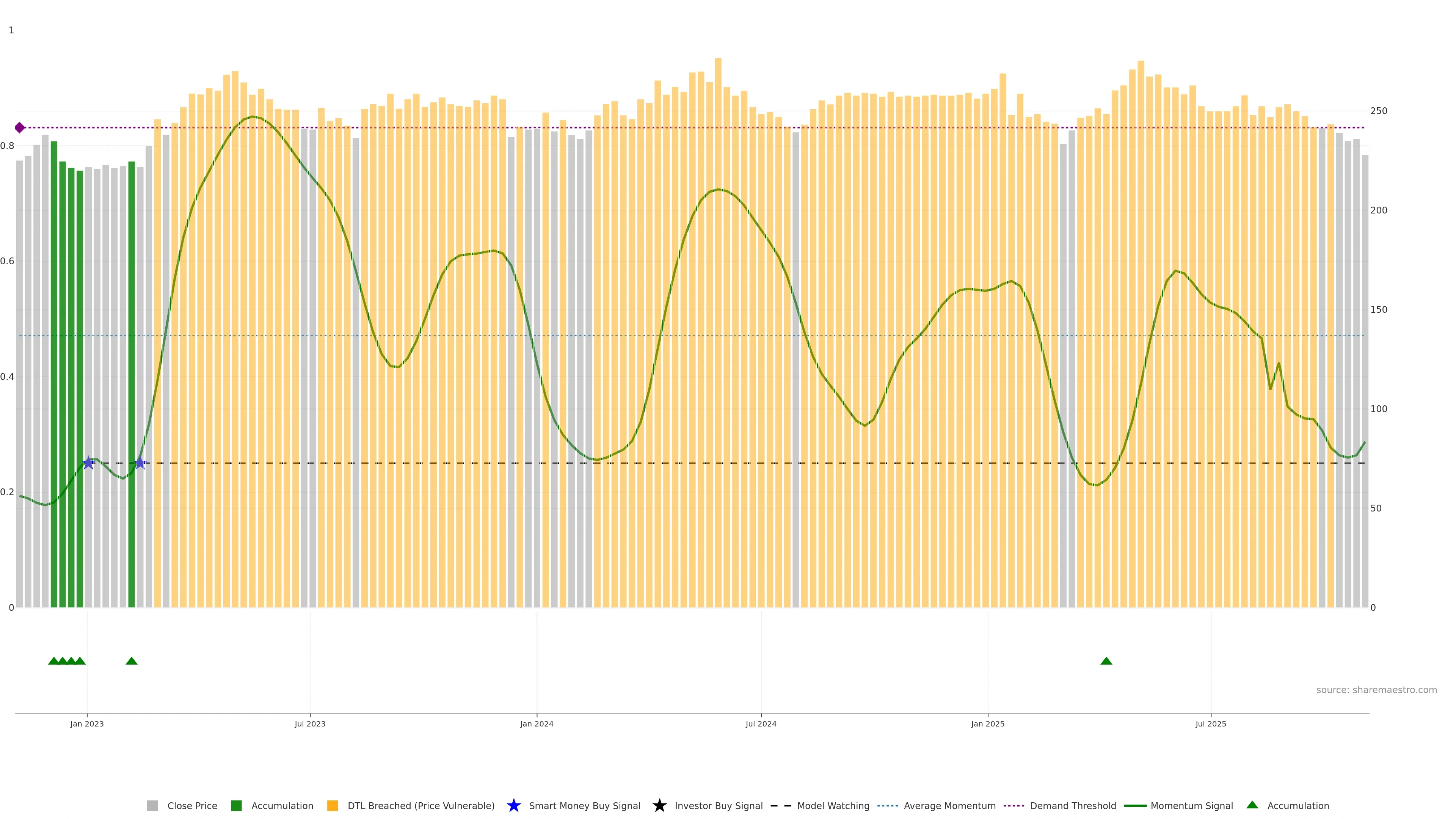Click the purple diamond on Demand Threshold line
Viewport: 1456px width, 819px height.
(20, 128)
